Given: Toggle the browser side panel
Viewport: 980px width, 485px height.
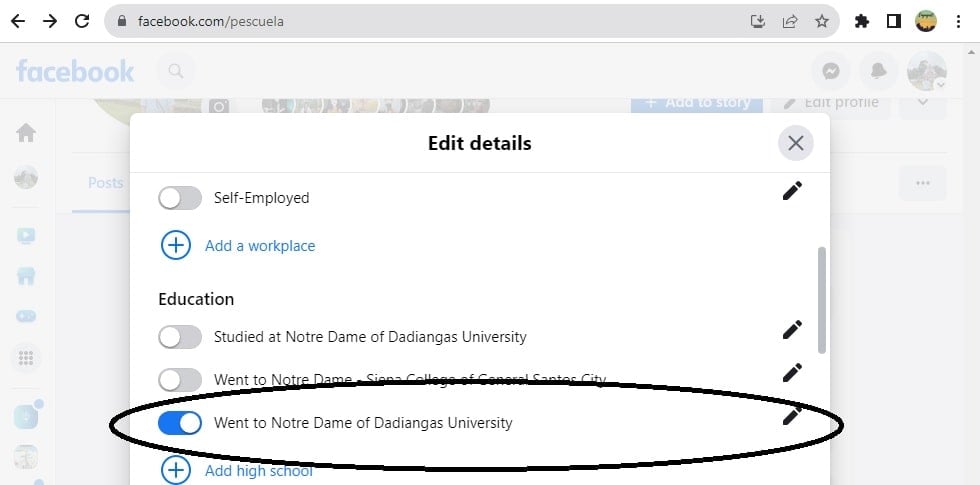Looking at the screenshot, I should (x=894, y=21).
